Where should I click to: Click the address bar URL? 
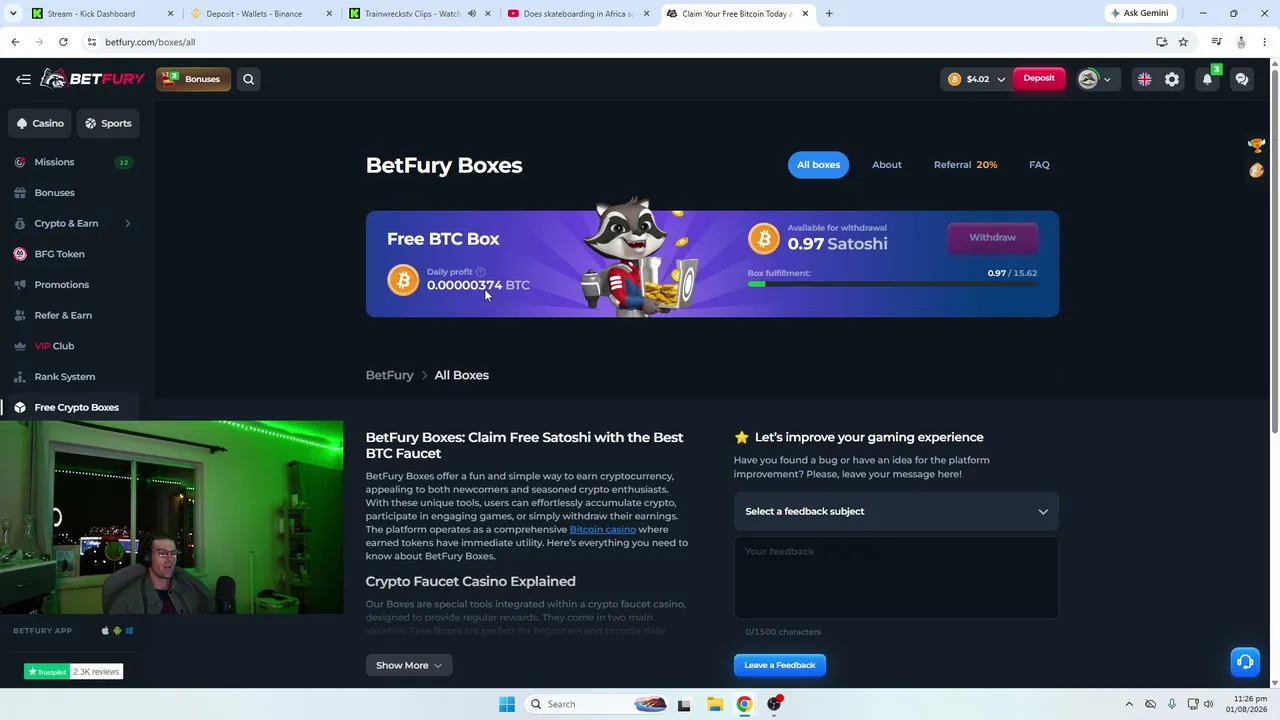coord(150,42)
